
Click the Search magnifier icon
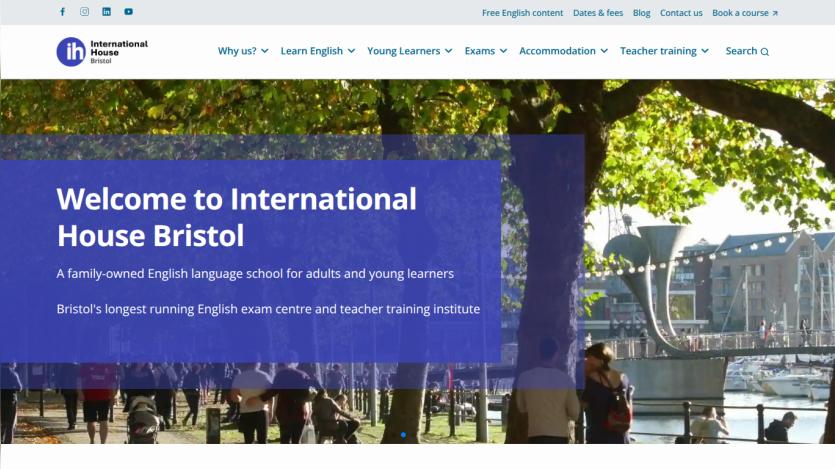pos(765,52)
